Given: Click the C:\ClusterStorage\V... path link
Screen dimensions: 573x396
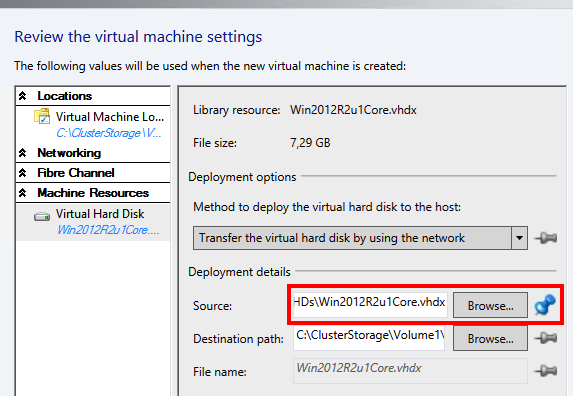Looking at the screenshot, I should [109, 133].
